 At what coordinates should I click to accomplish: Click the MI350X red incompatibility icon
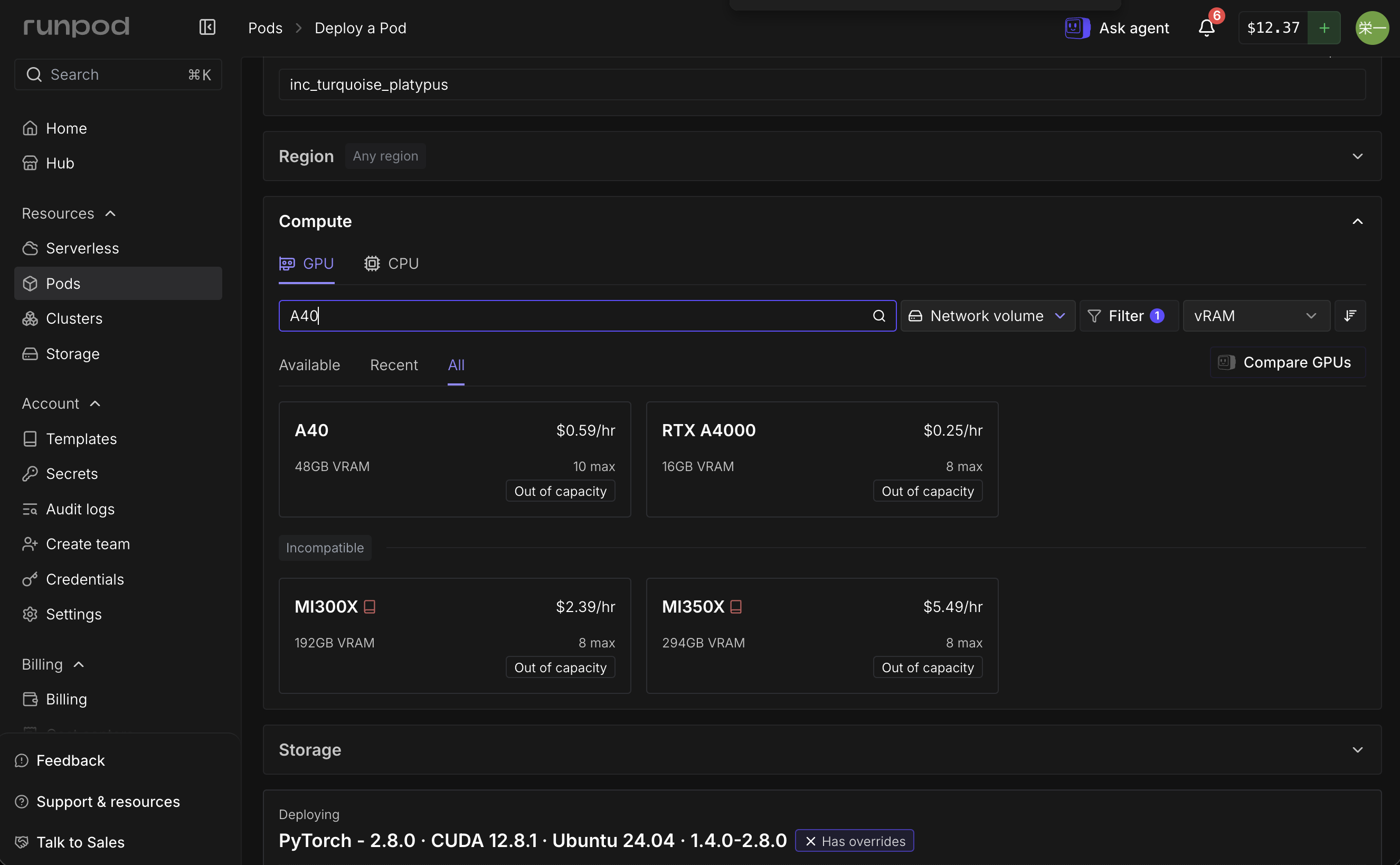pos(736,606)
